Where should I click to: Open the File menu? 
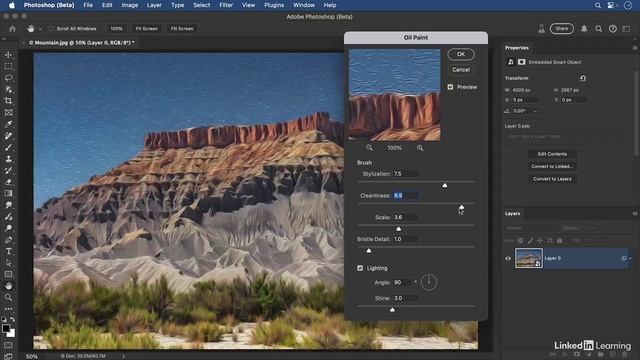(x=88, y=5)
